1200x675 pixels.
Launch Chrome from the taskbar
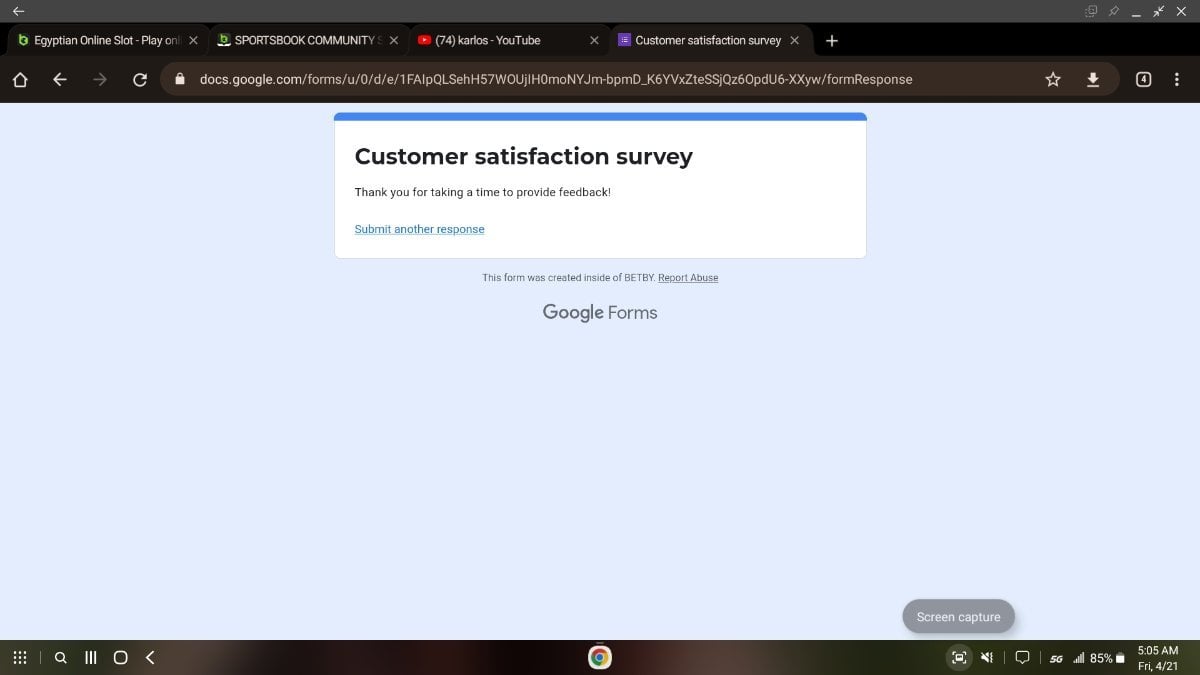(600, 657)
